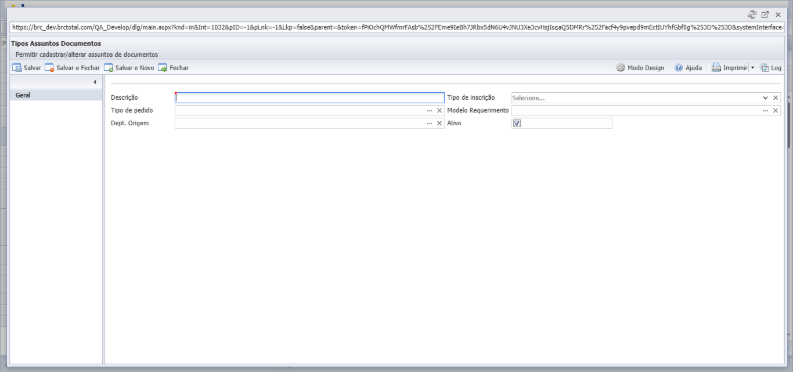Click Imprimir print button
Viewport: 793px width, 372px height.
click(x=729, y=68)
